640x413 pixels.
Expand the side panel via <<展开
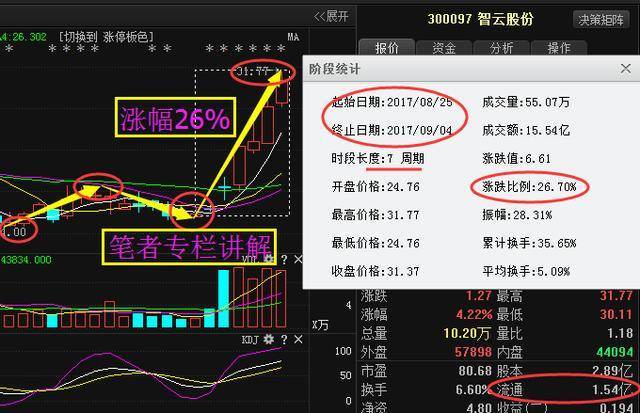pyautogui.click(x=331, y=16)
